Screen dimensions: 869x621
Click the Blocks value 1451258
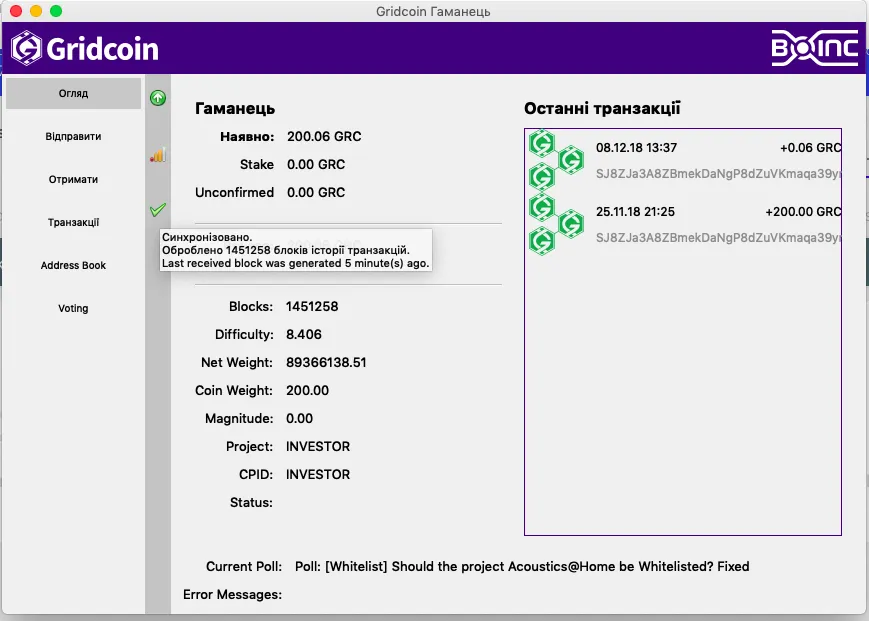click(x=312, y=306)
